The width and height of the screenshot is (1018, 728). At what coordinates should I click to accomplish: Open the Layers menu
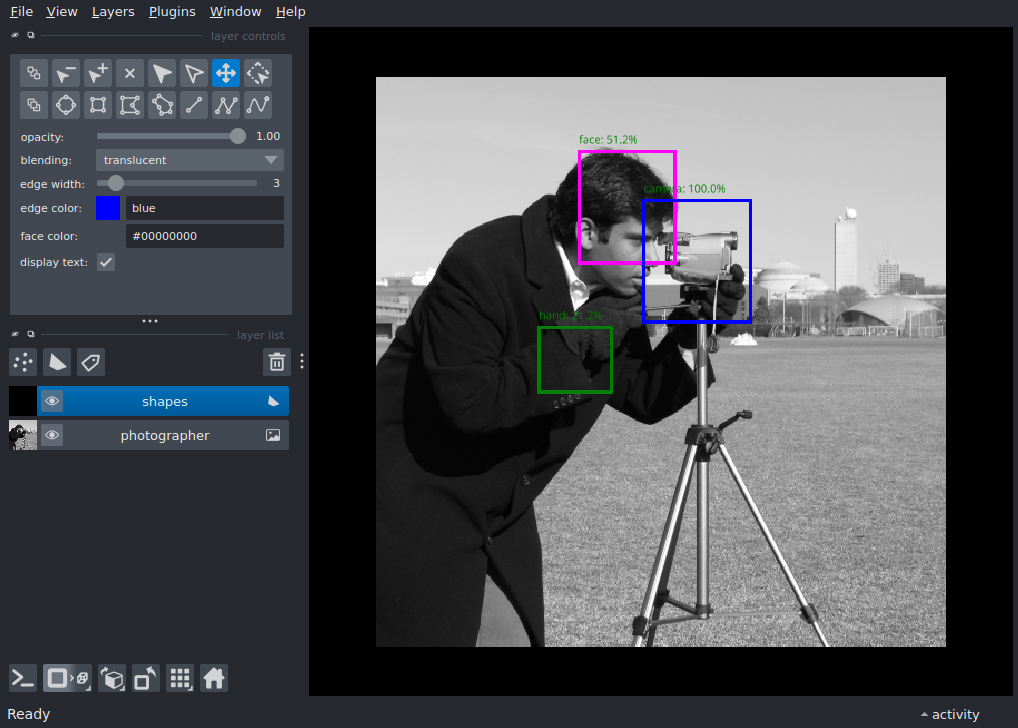click(112, 12)
